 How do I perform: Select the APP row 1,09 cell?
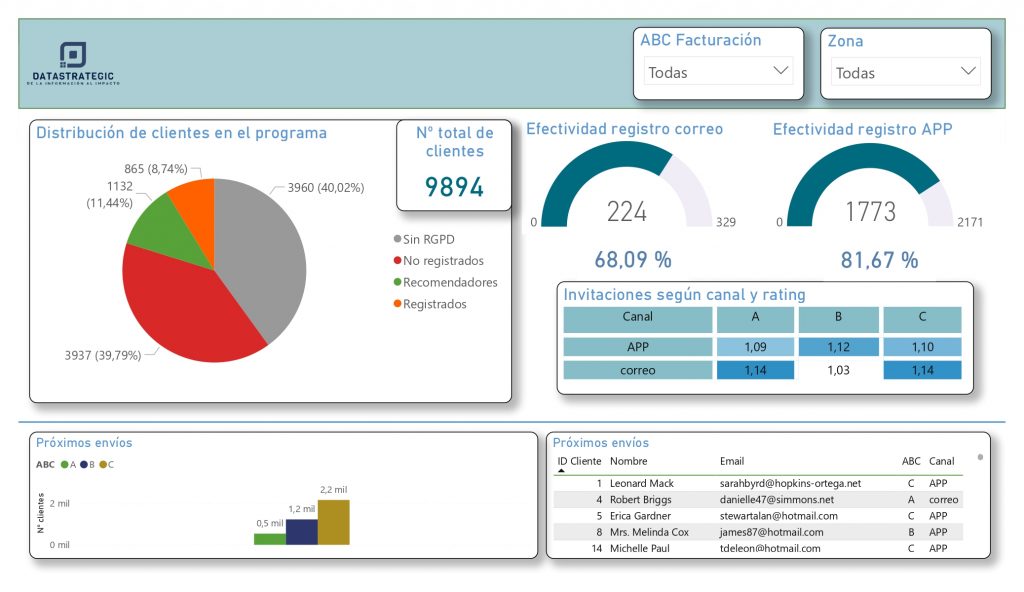tap(755, 347)
